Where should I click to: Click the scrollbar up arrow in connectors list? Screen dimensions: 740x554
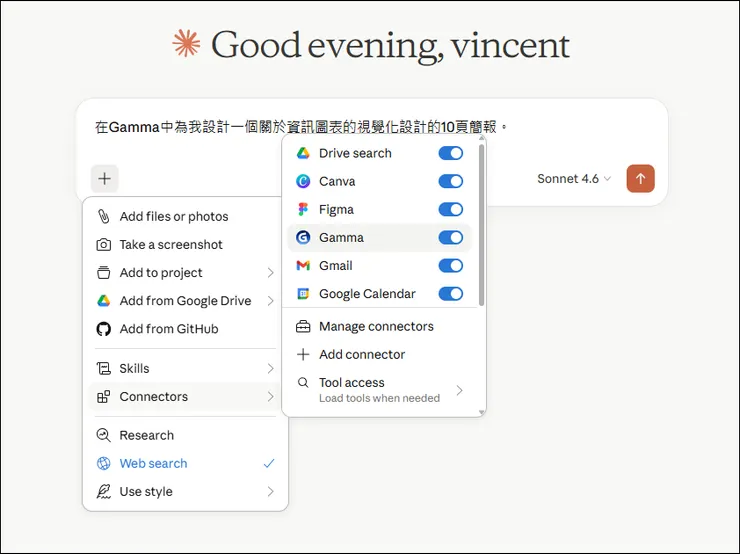click(481, 138)
